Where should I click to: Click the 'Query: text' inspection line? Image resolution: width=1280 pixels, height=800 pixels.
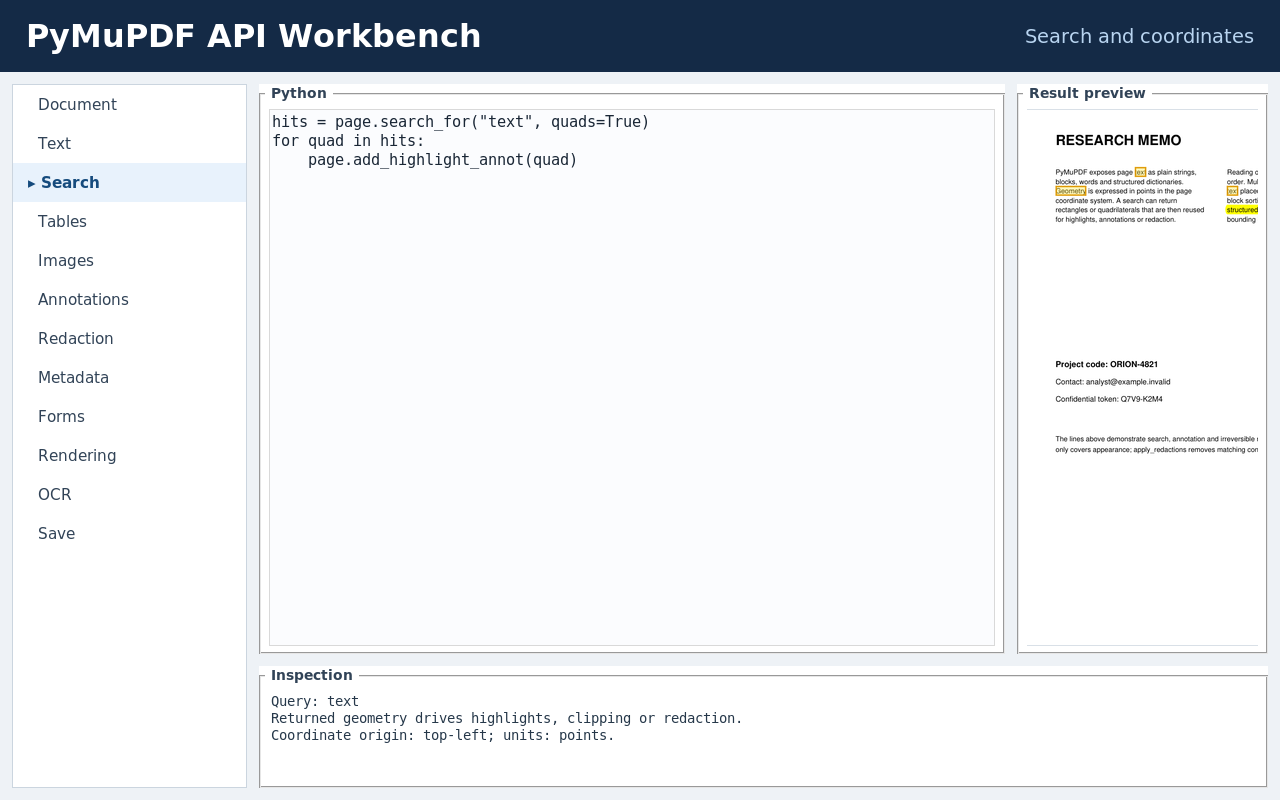click(x=315, y=702)
